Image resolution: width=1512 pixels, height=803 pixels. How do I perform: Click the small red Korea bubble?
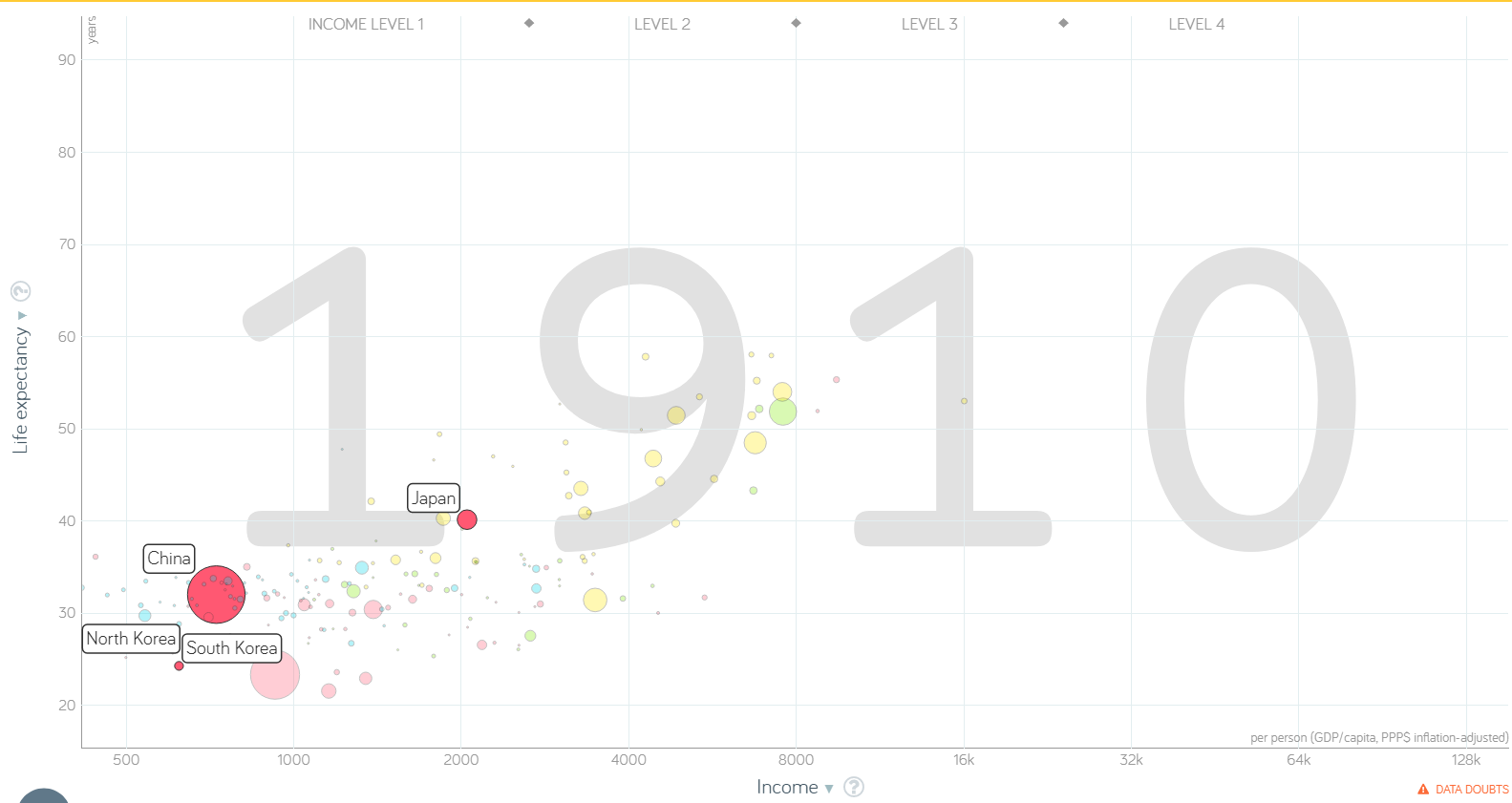[179, 666]
